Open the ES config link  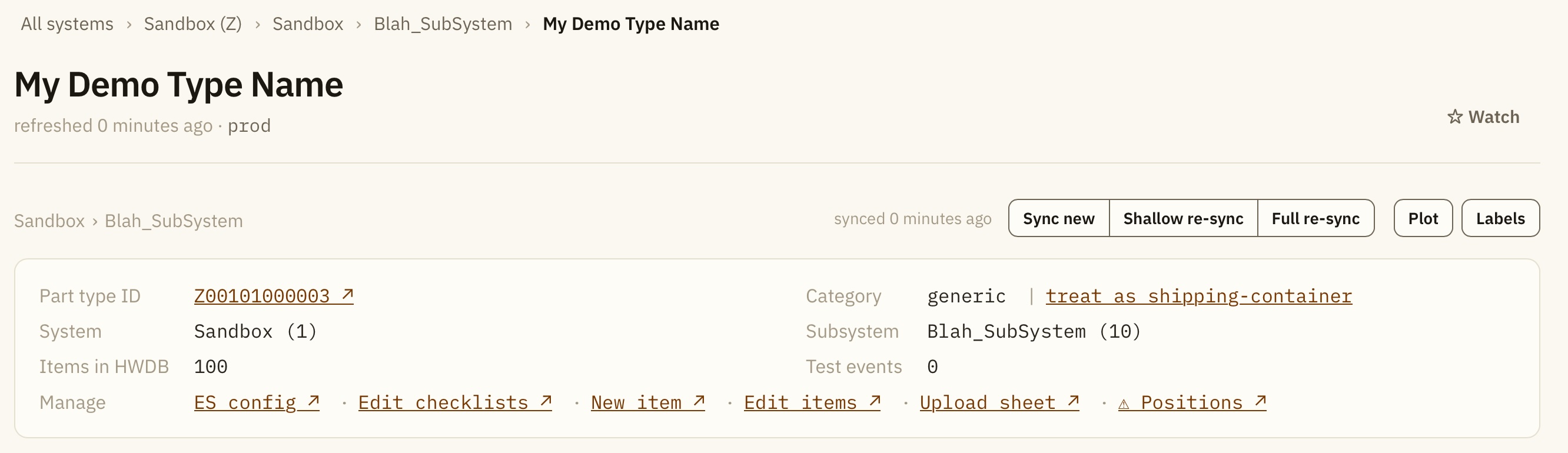click(256, 402)
